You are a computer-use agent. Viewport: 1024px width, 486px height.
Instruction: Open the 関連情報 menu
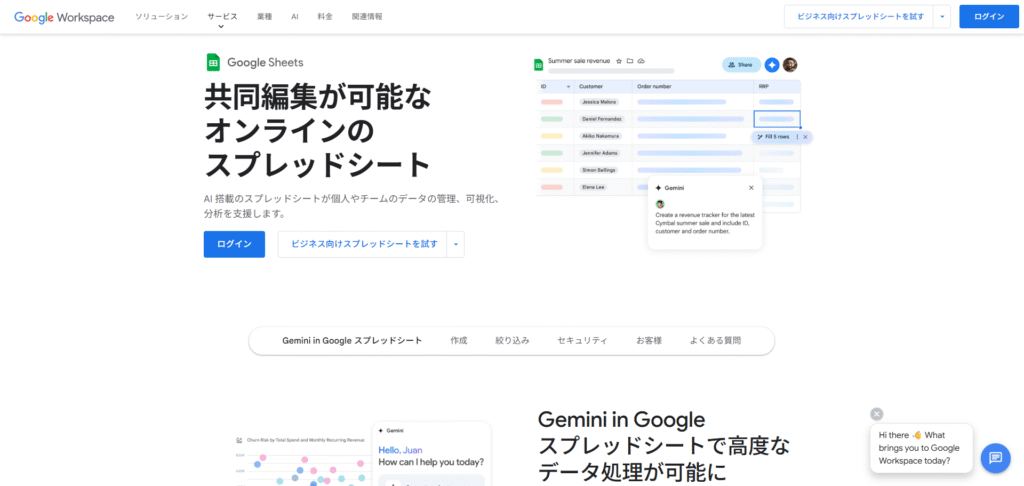367,16
